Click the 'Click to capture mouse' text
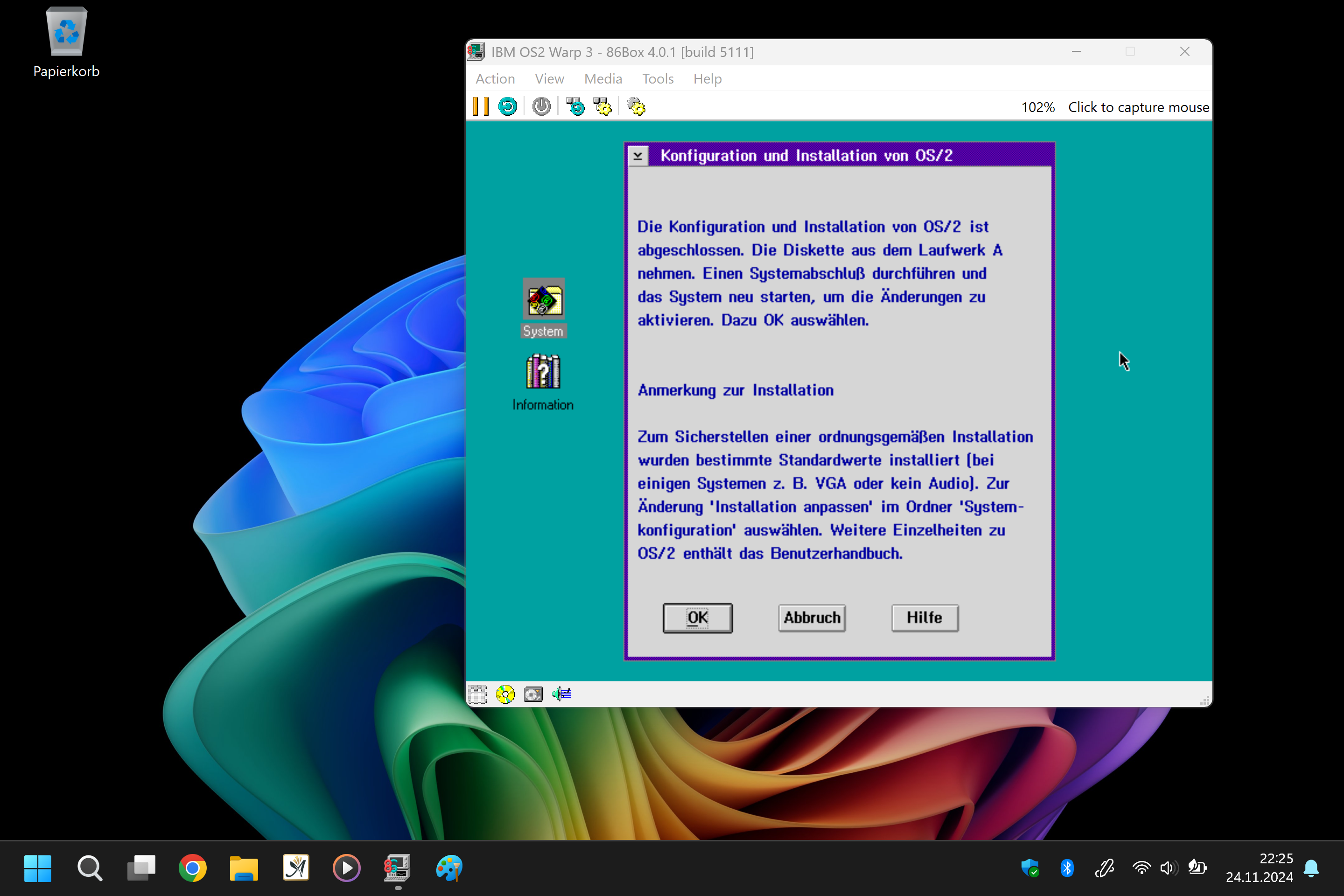 tap(1138, 107)
